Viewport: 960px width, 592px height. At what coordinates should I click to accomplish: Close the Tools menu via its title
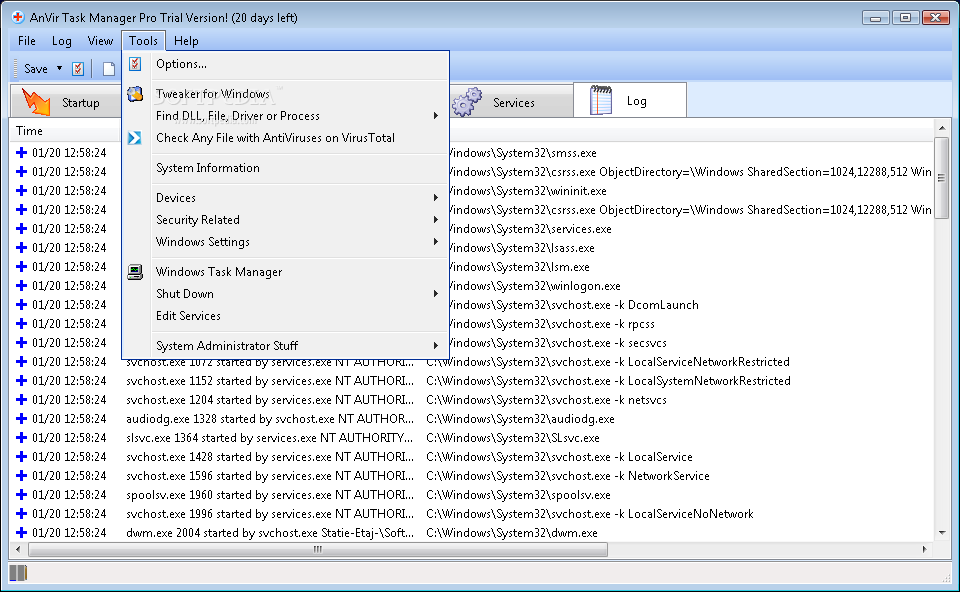click(143, 41)
